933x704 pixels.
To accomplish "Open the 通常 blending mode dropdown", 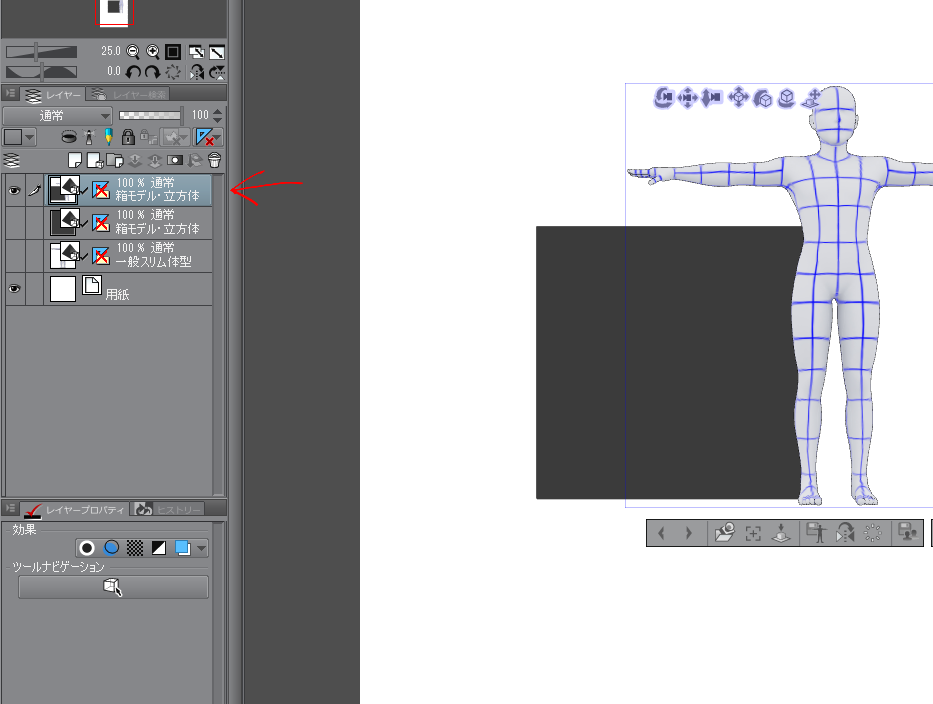I will pos(56,115).
